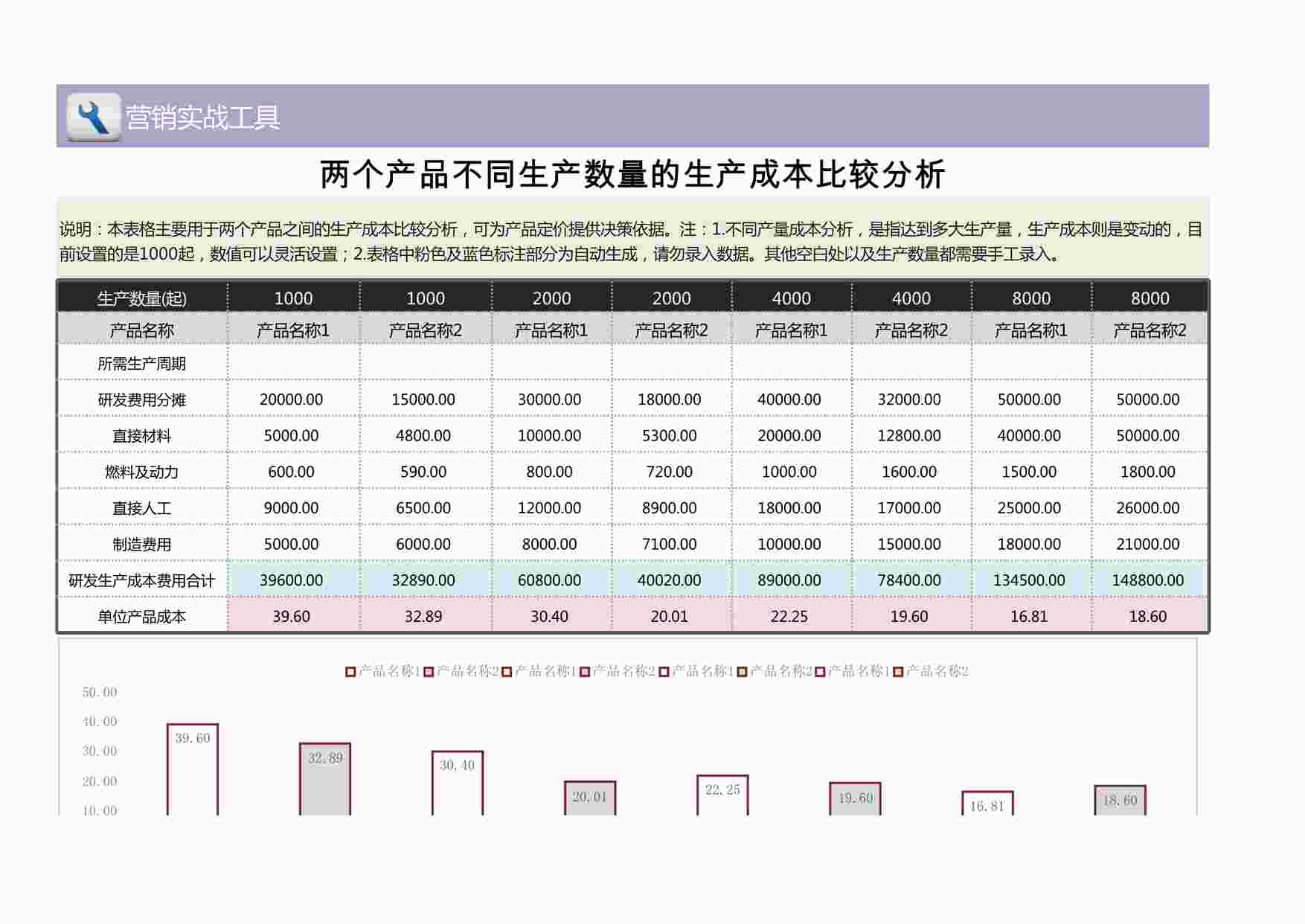The height and width of the screenshot is (924, 1305).
Task: Select the 研发费用分摊 row label
Action: (142, 400)
